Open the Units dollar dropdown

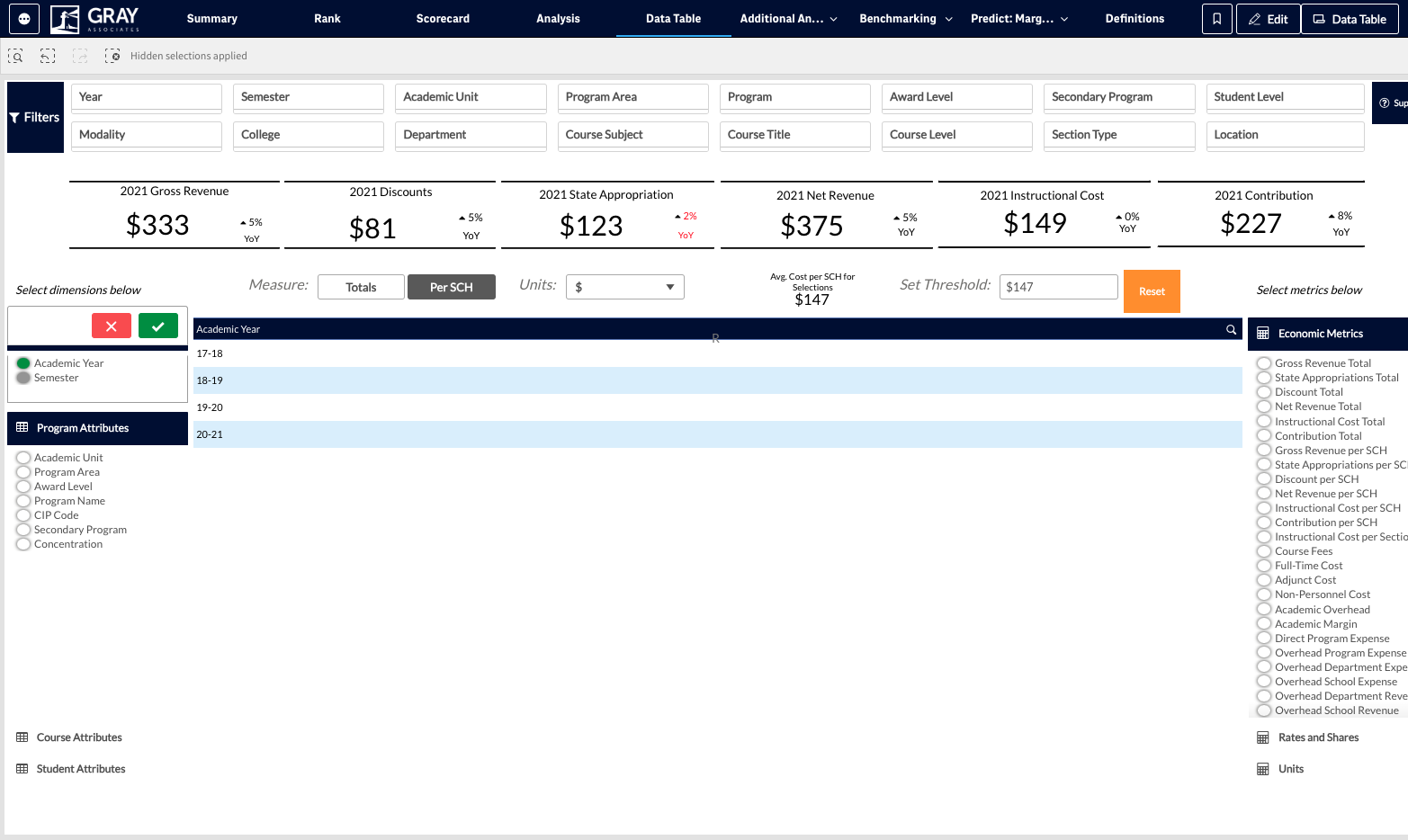[625, 287]
